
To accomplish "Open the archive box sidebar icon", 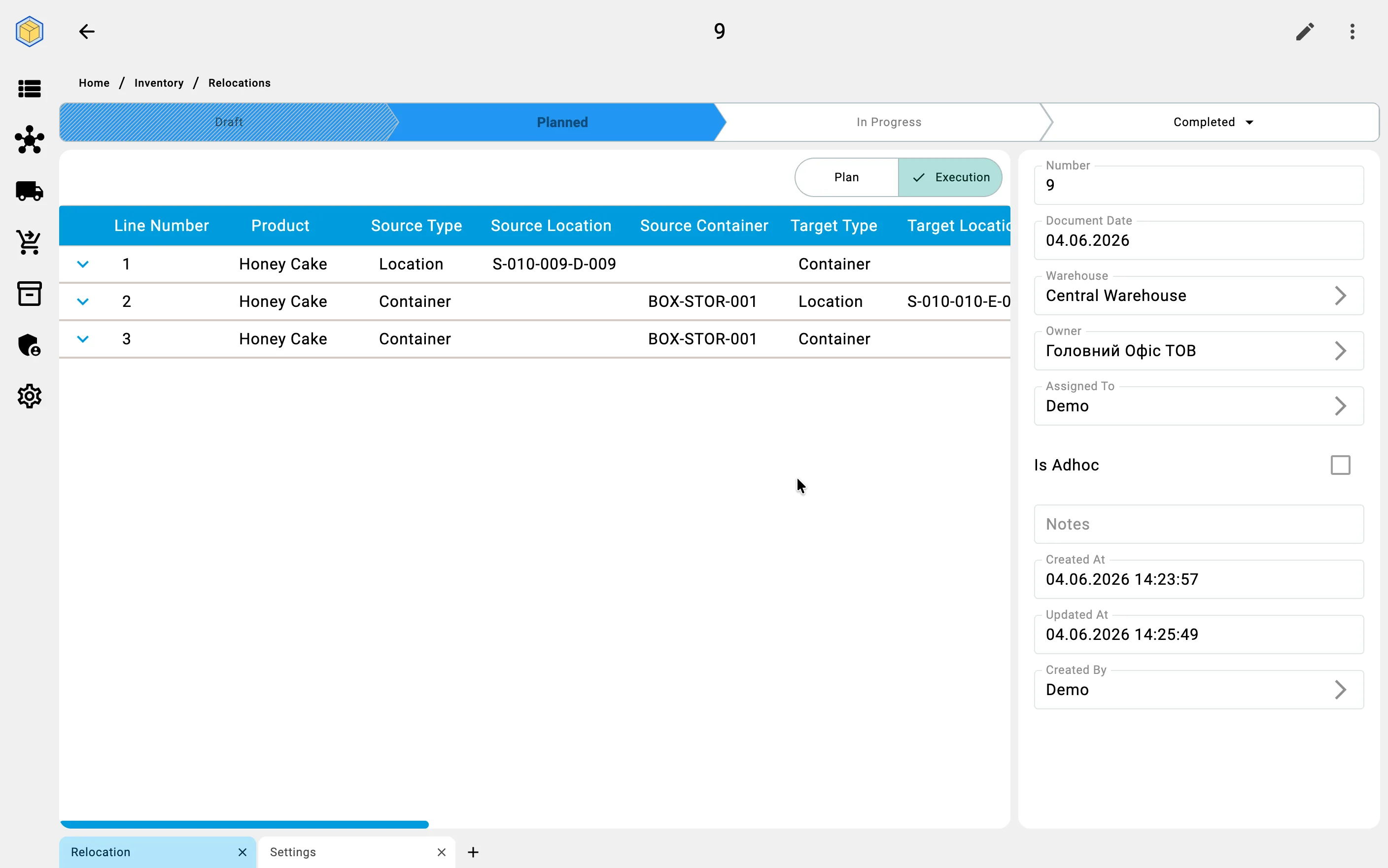I will (29, 293).
